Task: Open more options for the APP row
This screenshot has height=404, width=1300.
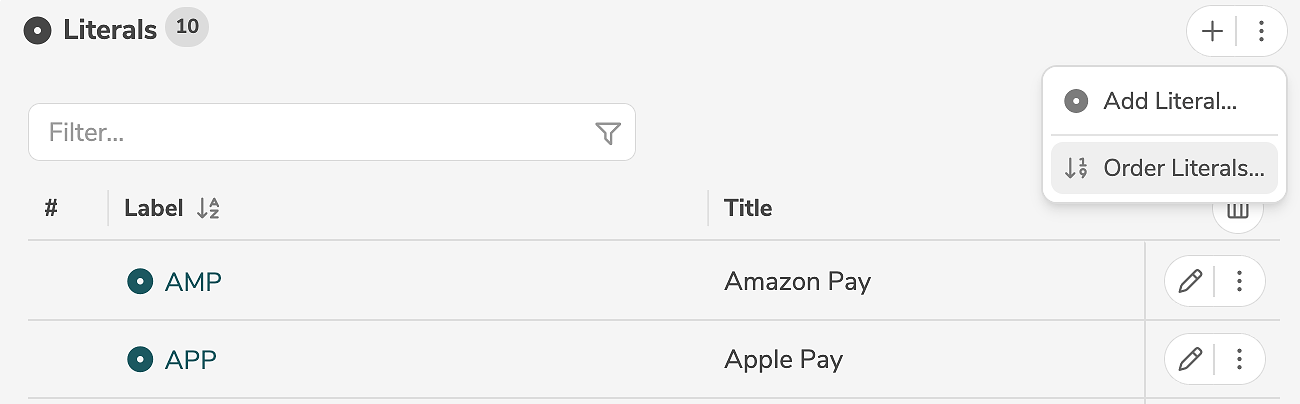Action: [x=1240, y=359]
